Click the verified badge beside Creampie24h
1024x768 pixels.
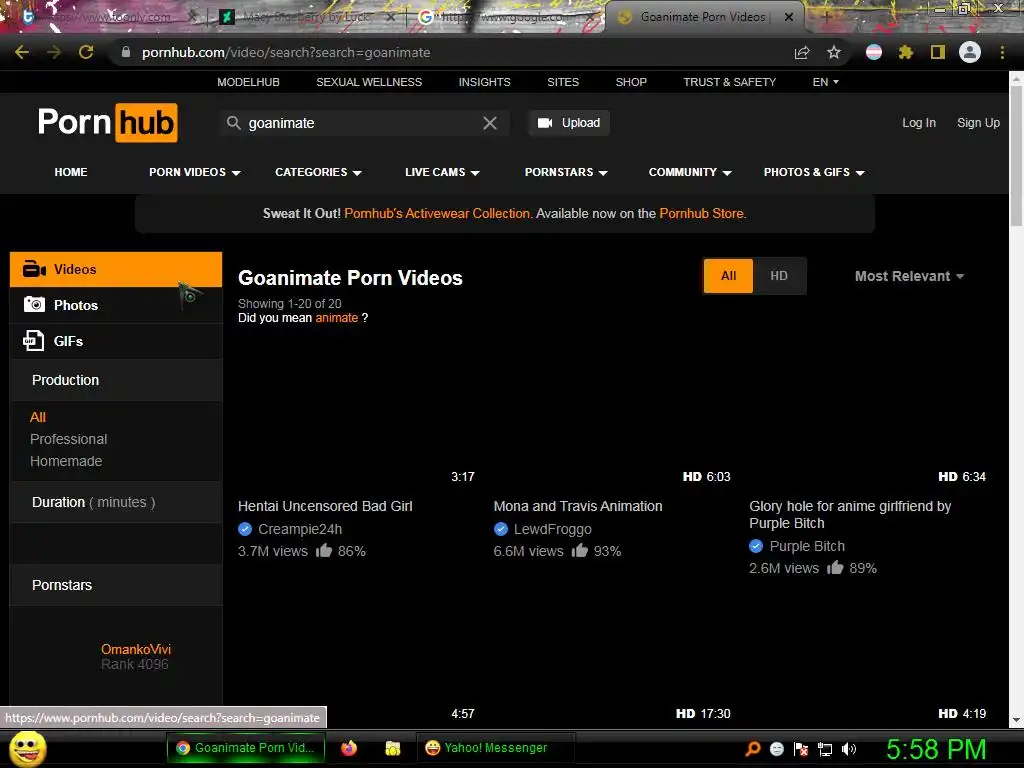click(x=245, y=529)
